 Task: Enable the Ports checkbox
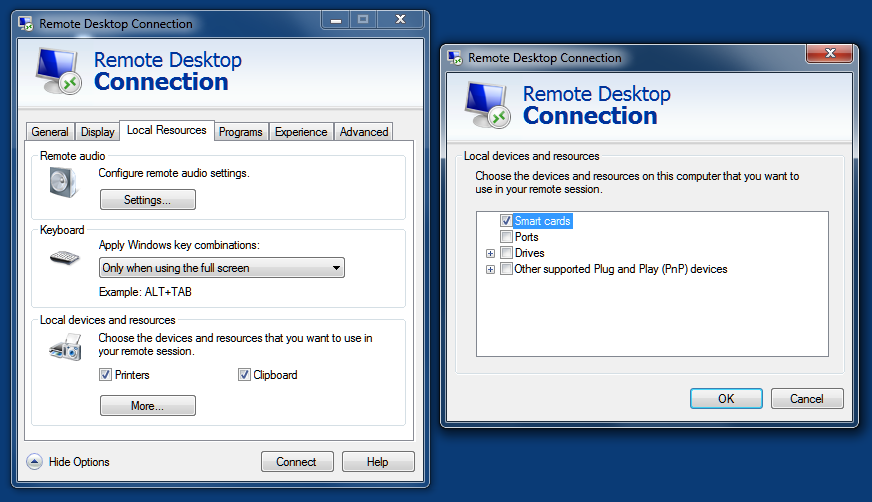pyautogui.click(x=506, y=237)
